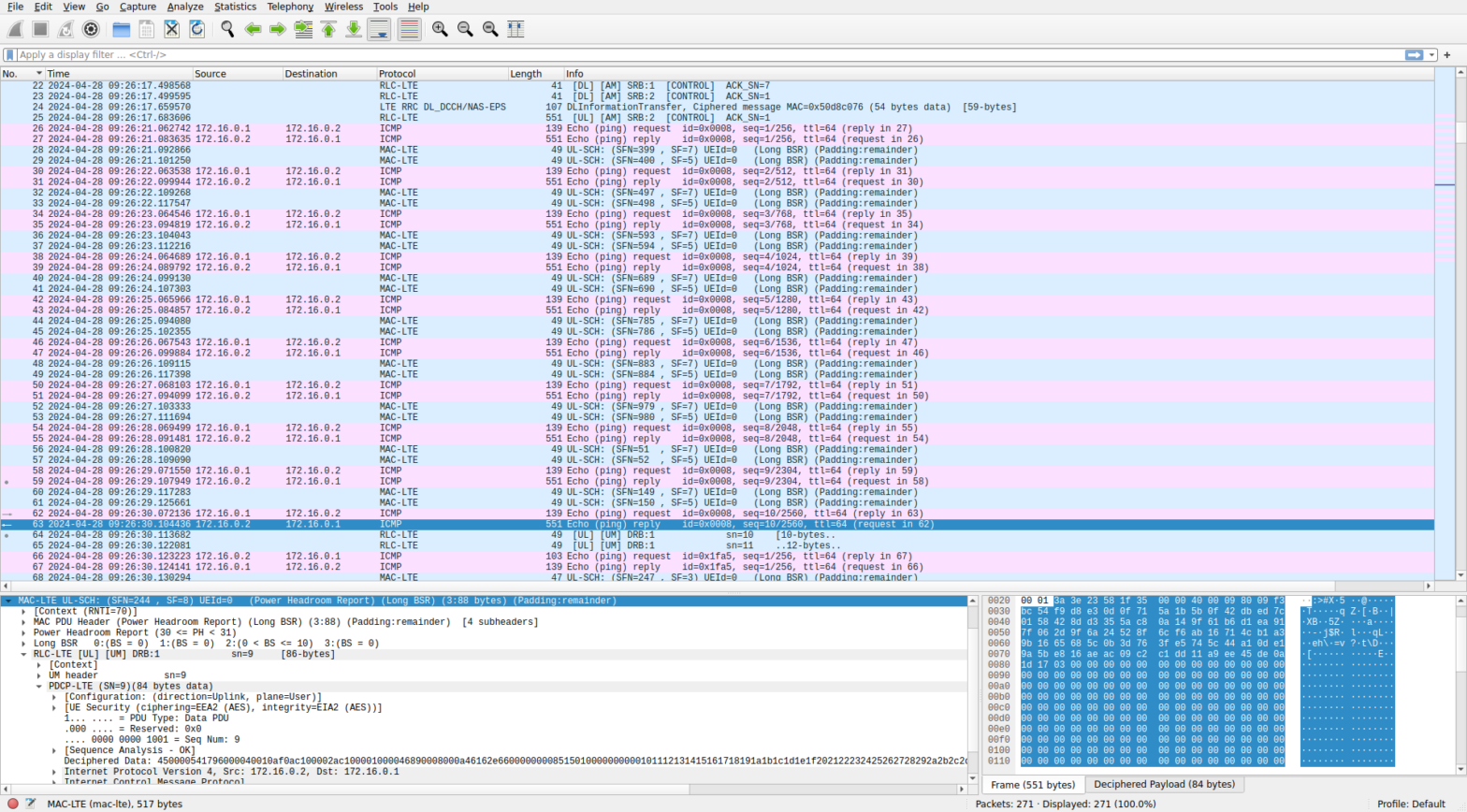
Task: Expand the UE Security ciphering node
Action: click(54, 707)
